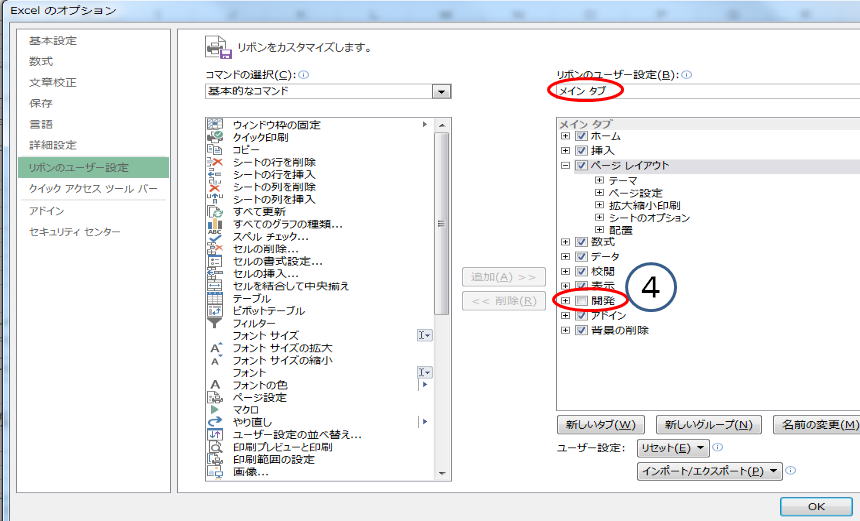Viewport: 860px width, 521px height.
Task: Select the スペル チェック ABC icon
Action: (x=214, y=236)
